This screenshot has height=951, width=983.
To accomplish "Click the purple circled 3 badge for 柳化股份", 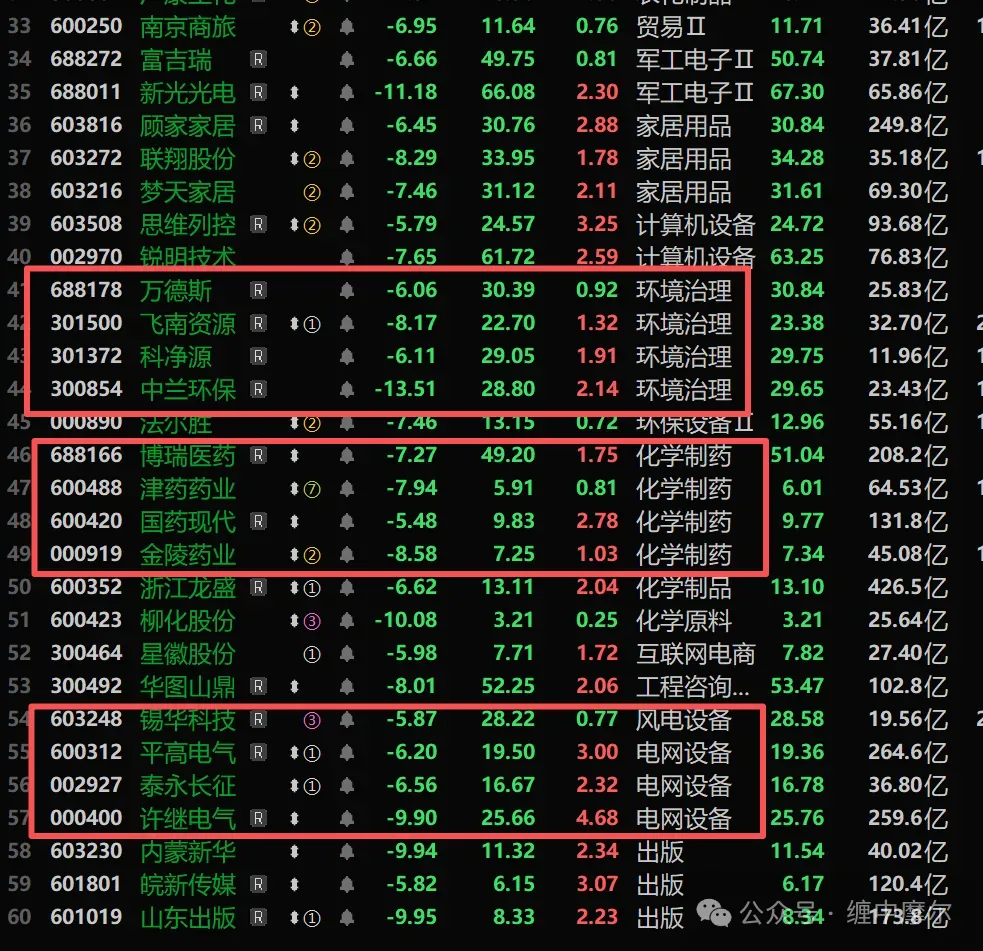I will (x=312, y=621).
